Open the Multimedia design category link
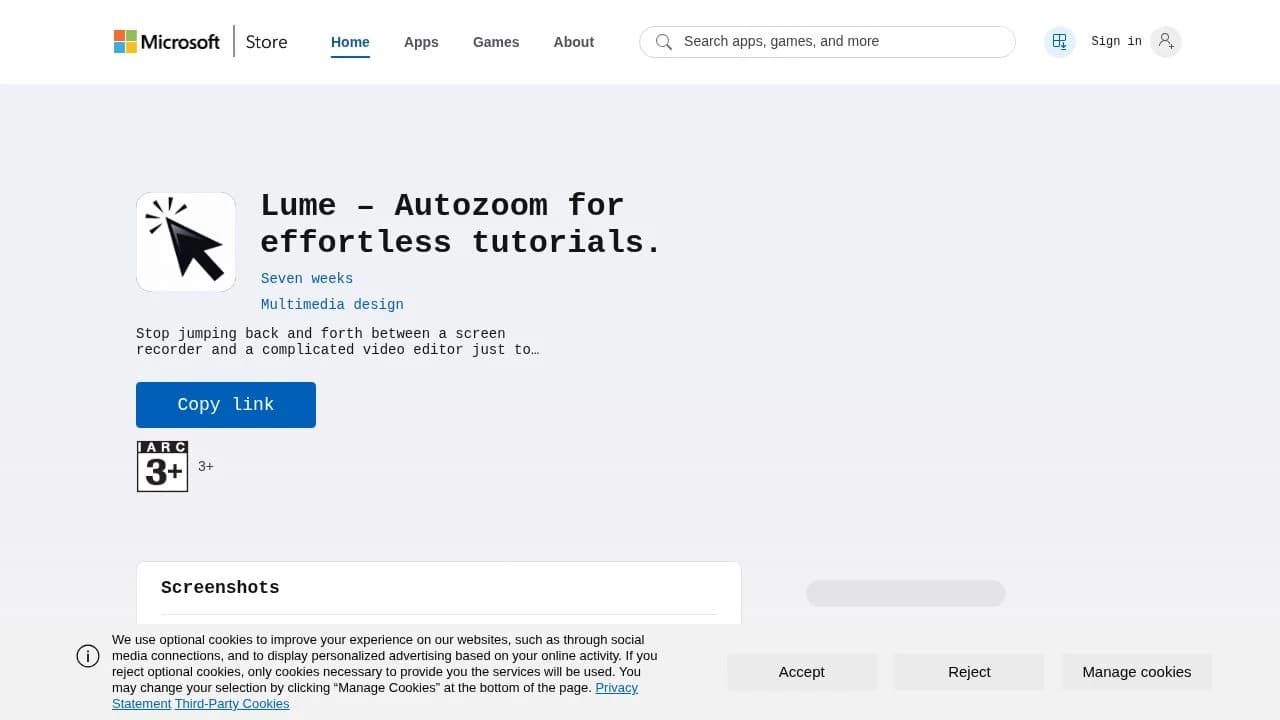The width and height of the screenshot is (1280, 720). coord(332,305)
